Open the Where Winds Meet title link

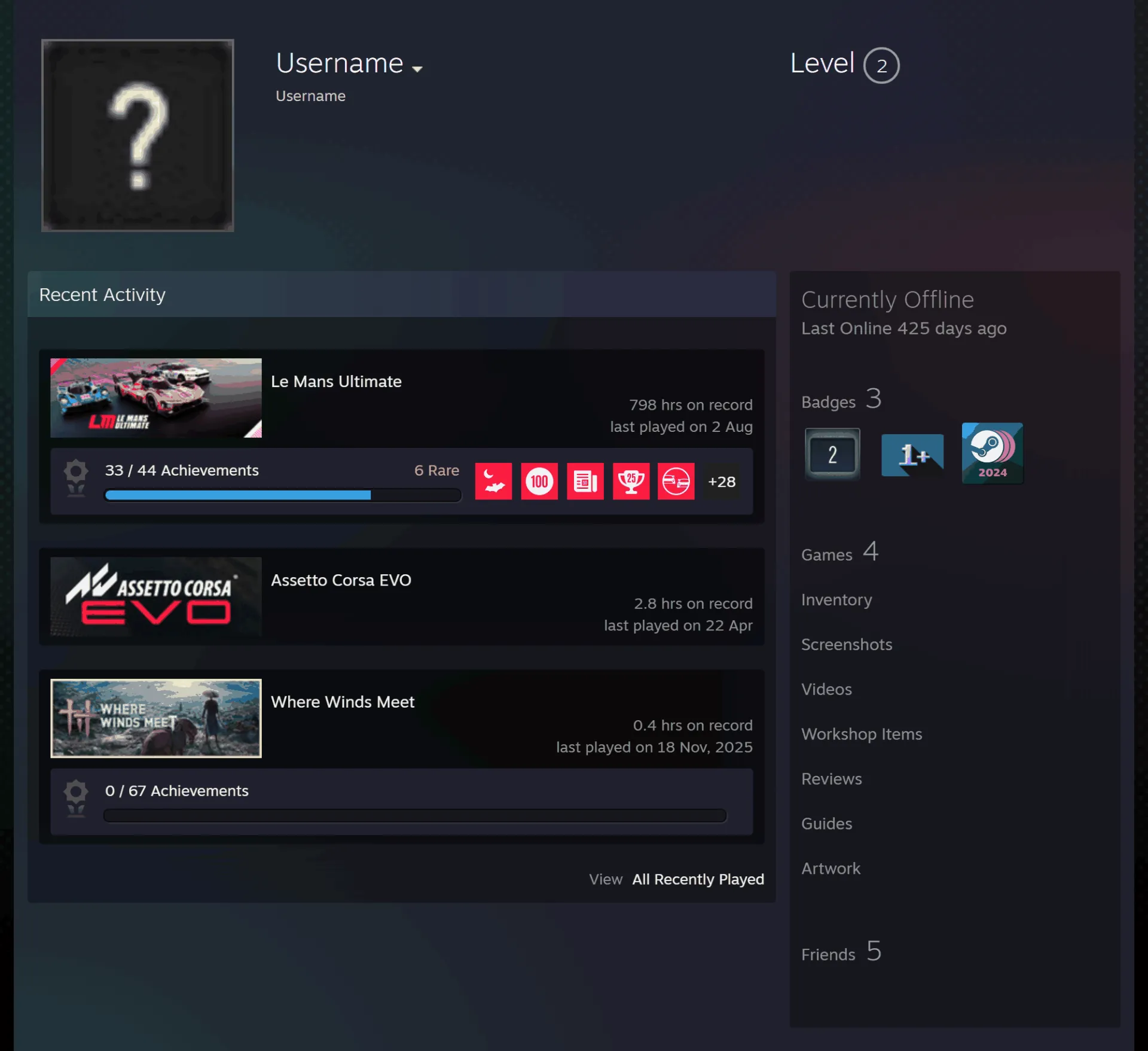[x=343, y=702]
